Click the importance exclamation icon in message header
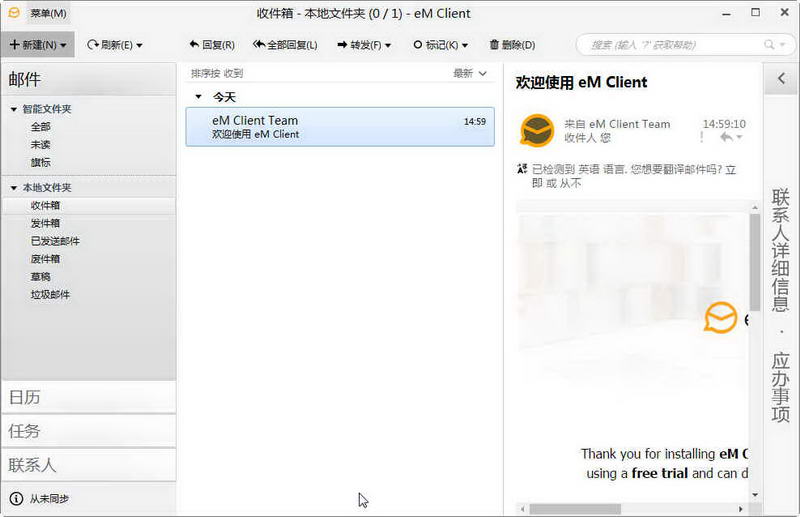The height and width of the screenshot is (517, 800). [702, 137]
